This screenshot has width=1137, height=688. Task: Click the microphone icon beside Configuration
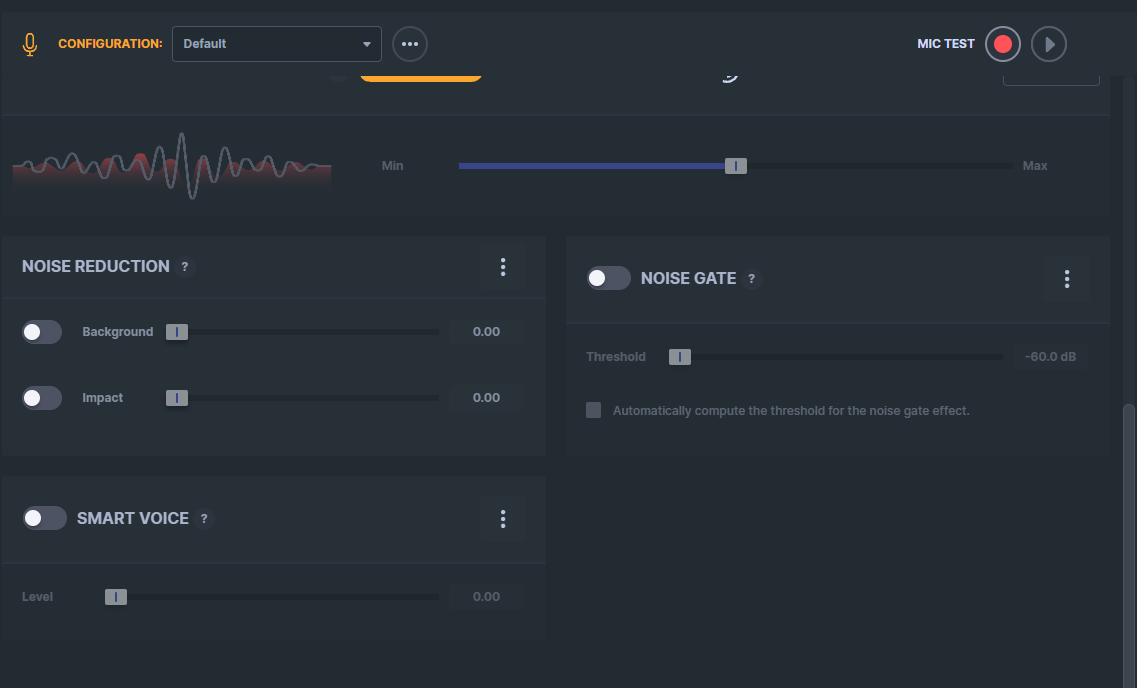click(x=30, y=44)
